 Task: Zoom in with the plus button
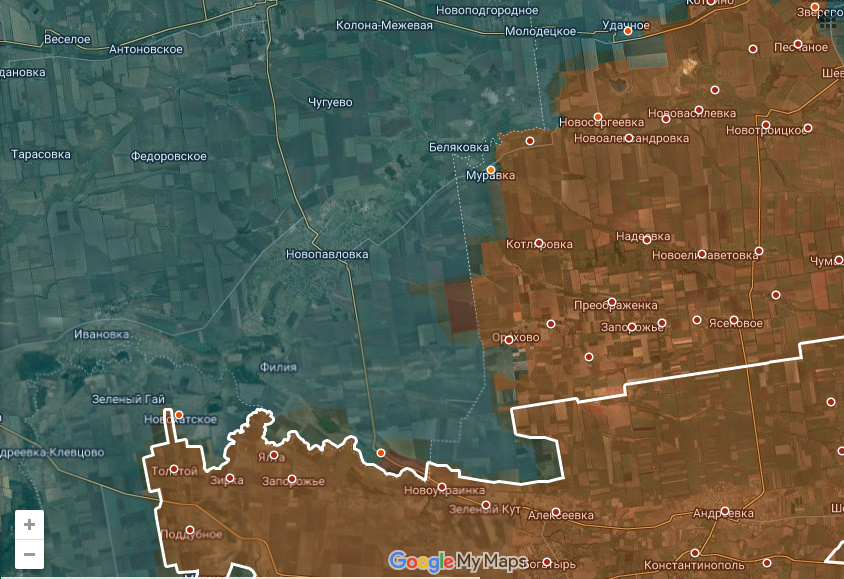point(29,524)
